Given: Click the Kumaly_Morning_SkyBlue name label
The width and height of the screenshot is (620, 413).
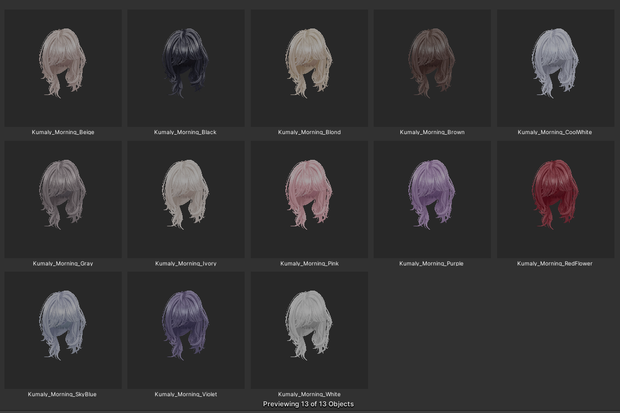Looking at the screenshot, I should [62, 394].
